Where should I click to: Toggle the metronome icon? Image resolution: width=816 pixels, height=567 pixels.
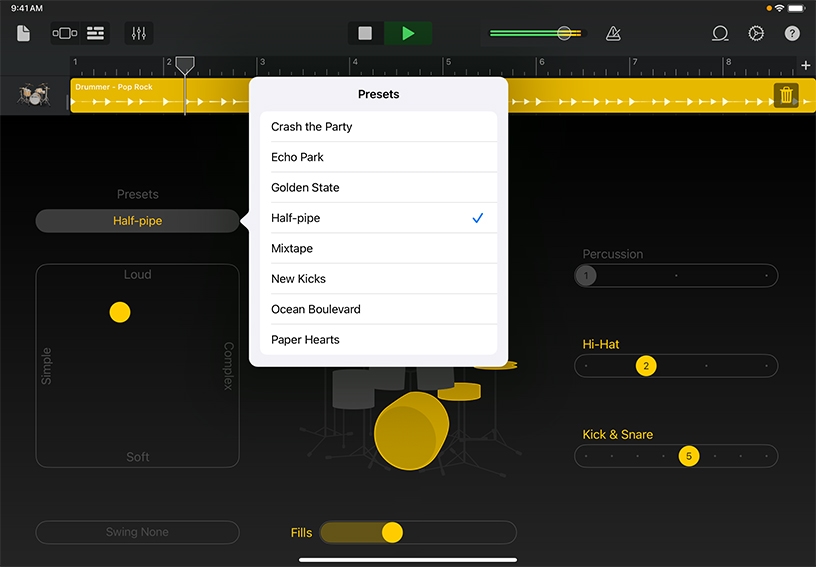click(x=613, y=34)
